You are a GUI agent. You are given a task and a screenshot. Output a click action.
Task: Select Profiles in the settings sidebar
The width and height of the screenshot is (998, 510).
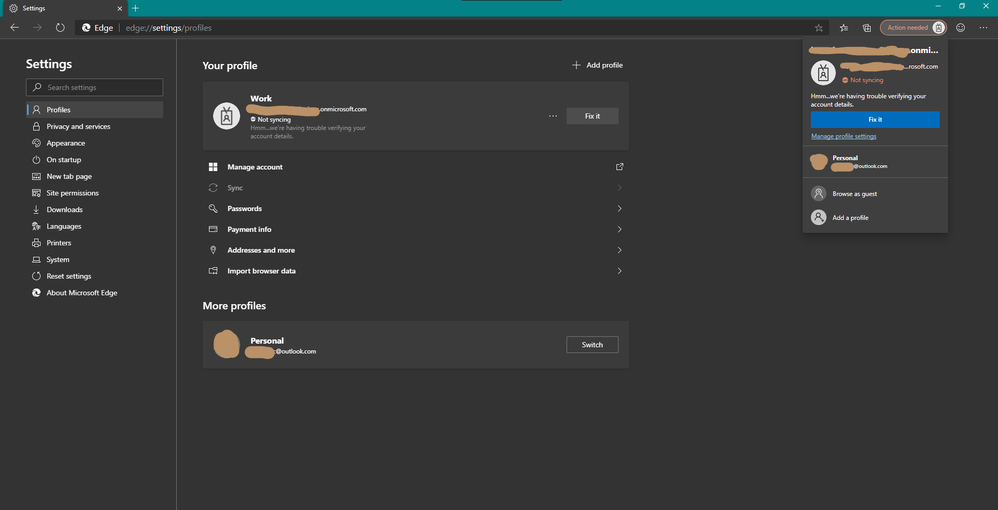pos(94,110)
